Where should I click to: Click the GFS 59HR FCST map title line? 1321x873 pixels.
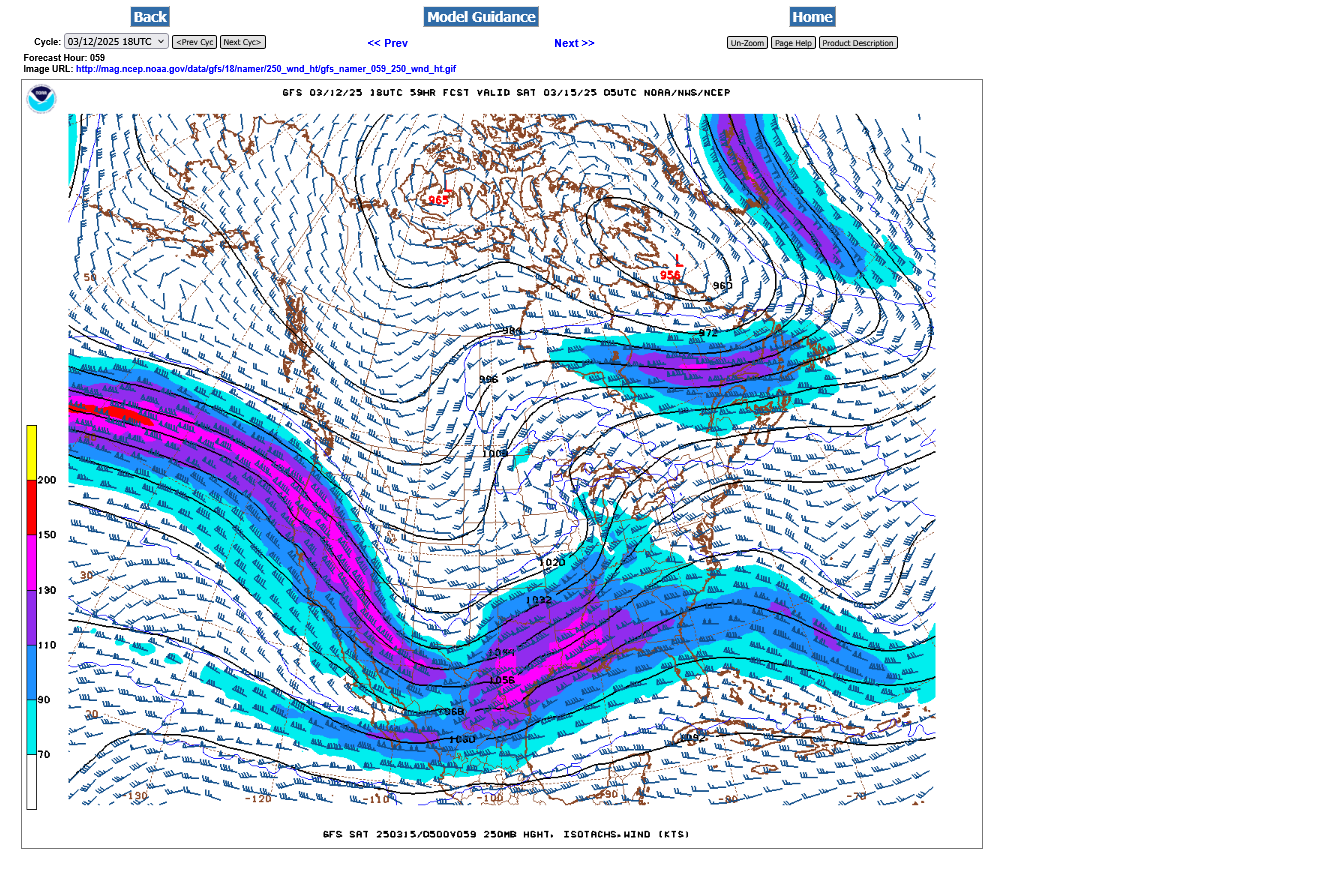506,93
